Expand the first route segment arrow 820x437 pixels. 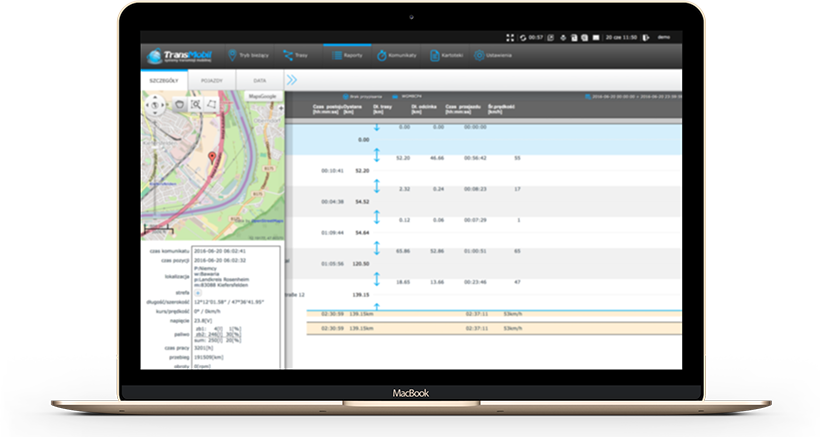point(376,131)
